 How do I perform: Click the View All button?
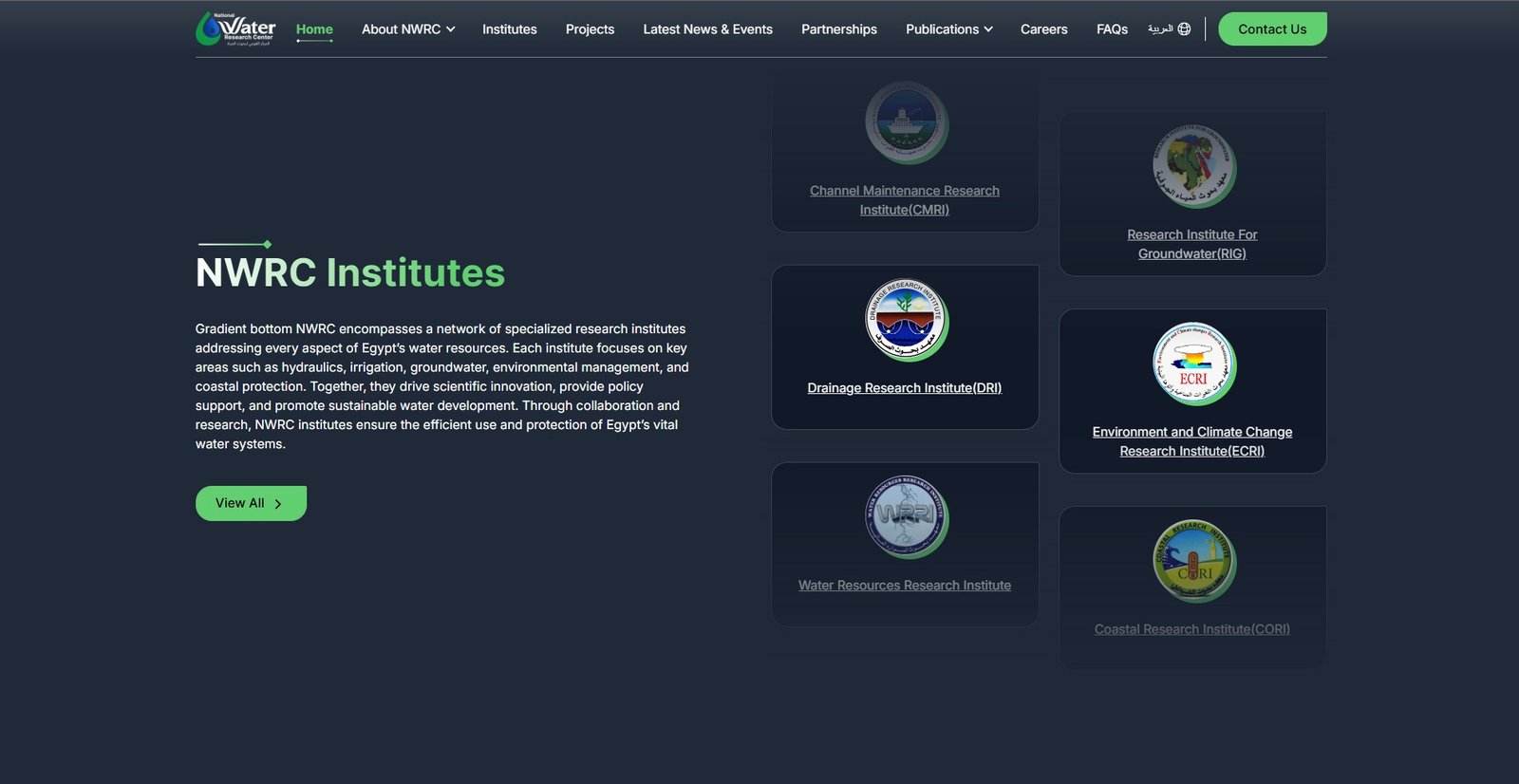point(251,503)
